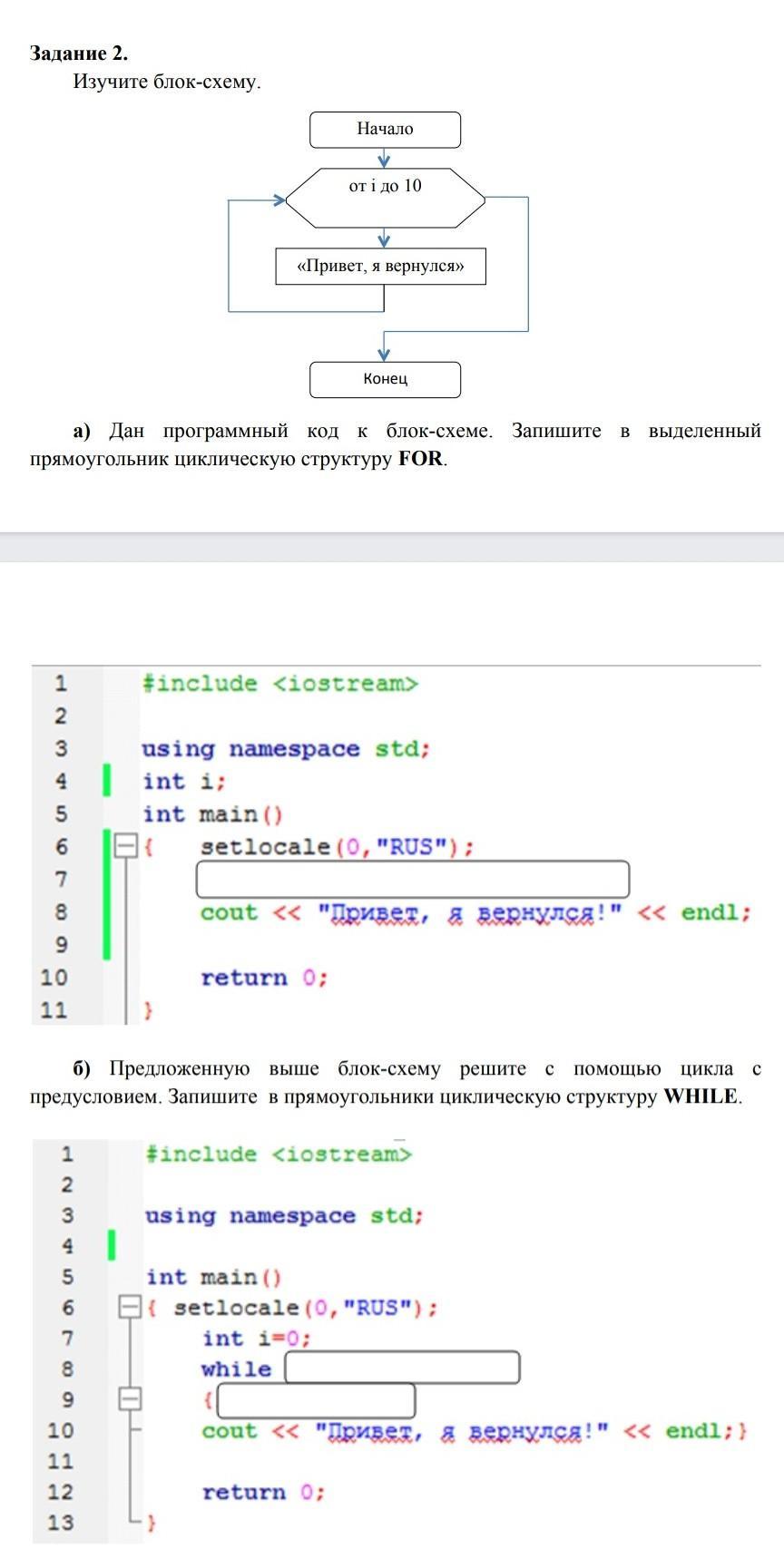
Task: Click line number 13 in the WHILE listing
Action: click(60, 1523)
